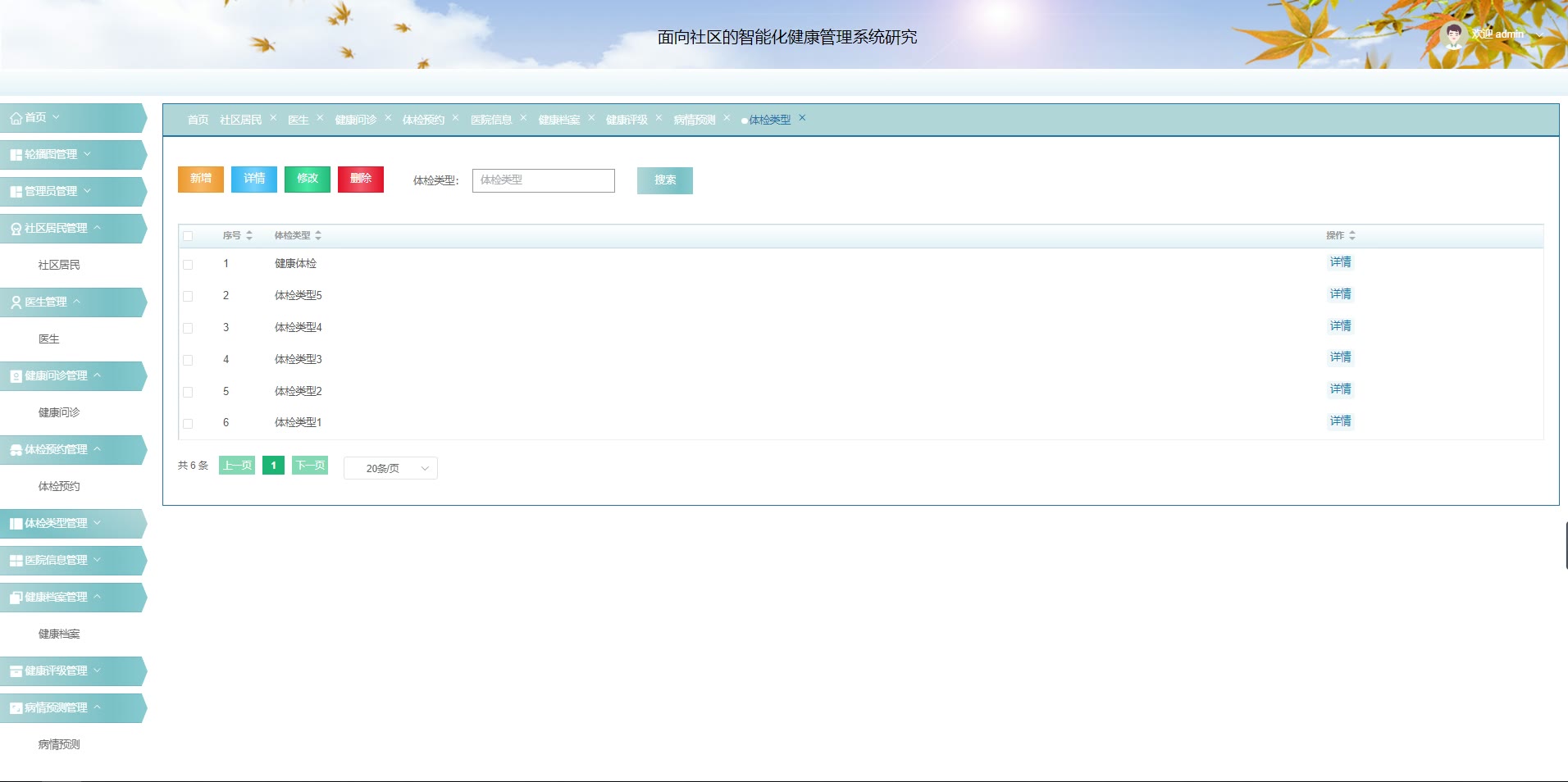The width and height of the screenshot is (1568, 782).
Task: Switch to the 社区居民 tab
Action: [240, 120]
